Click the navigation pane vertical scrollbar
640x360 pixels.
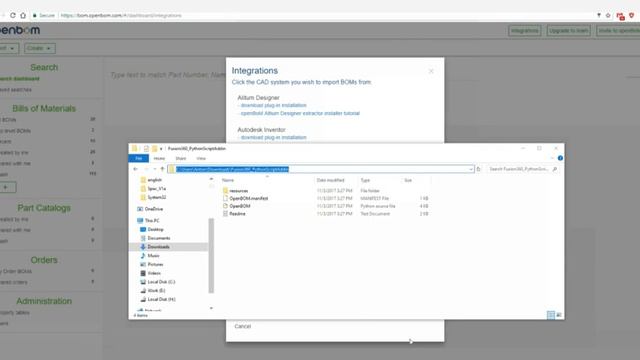211,255
